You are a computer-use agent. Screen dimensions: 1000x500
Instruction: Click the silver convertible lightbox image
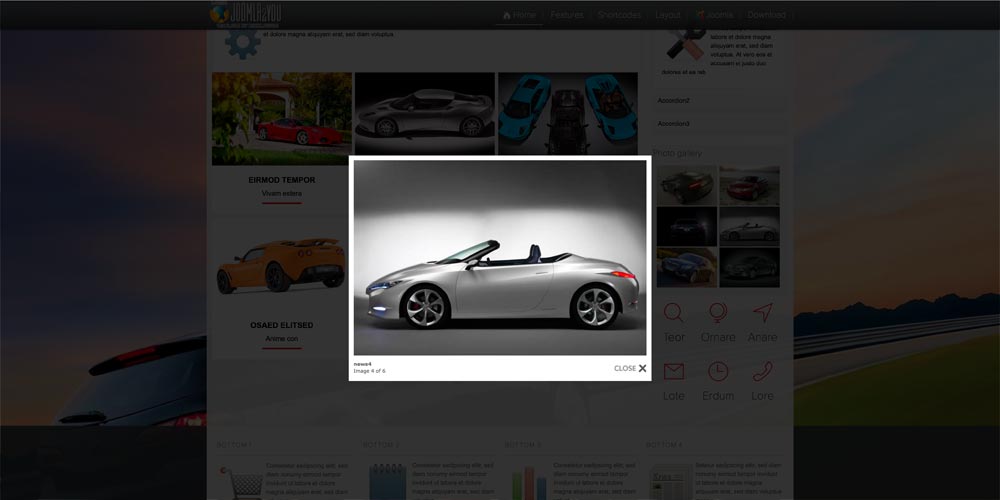500,258
